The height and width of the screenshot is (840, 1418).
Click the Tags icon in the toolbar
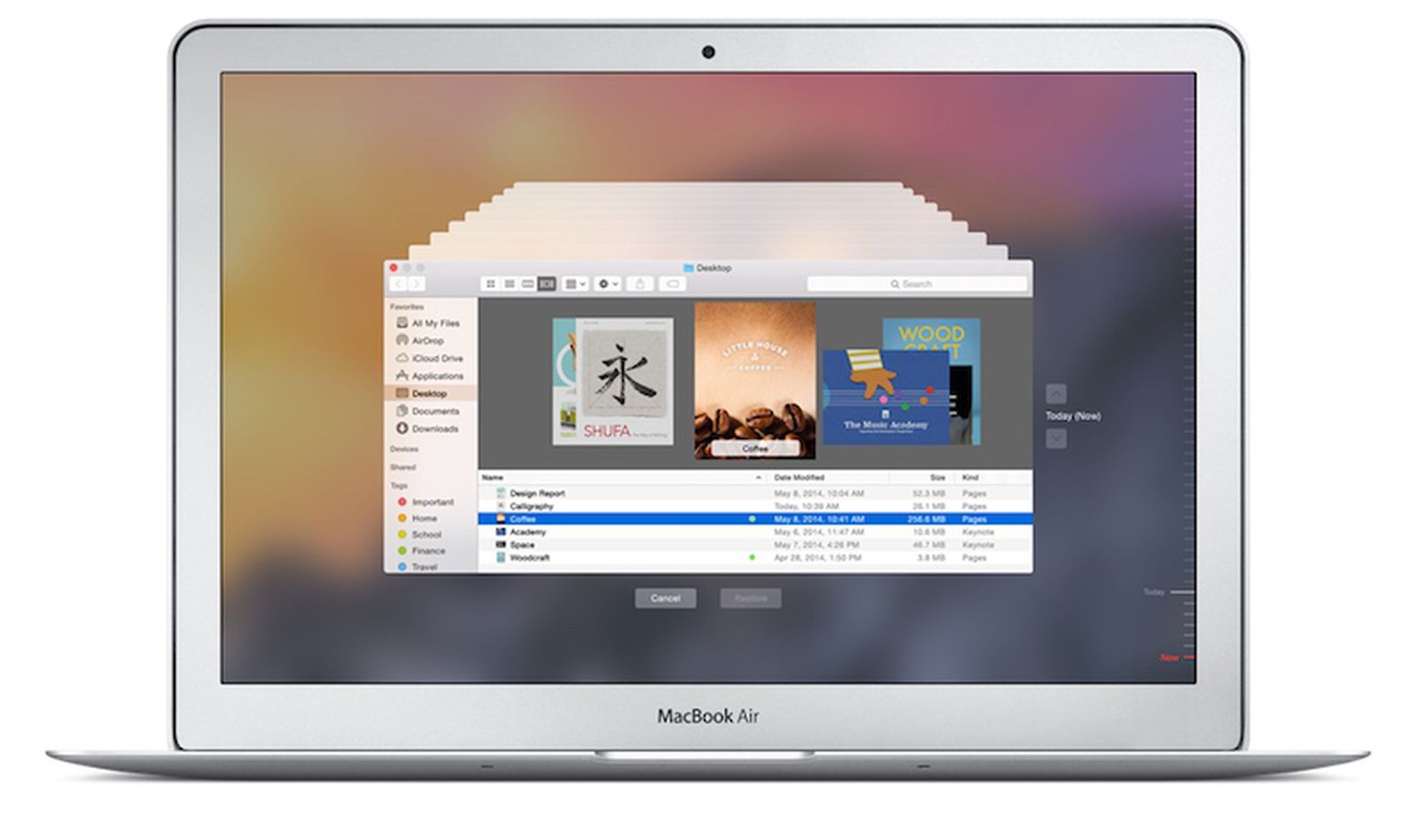(674, 284)
